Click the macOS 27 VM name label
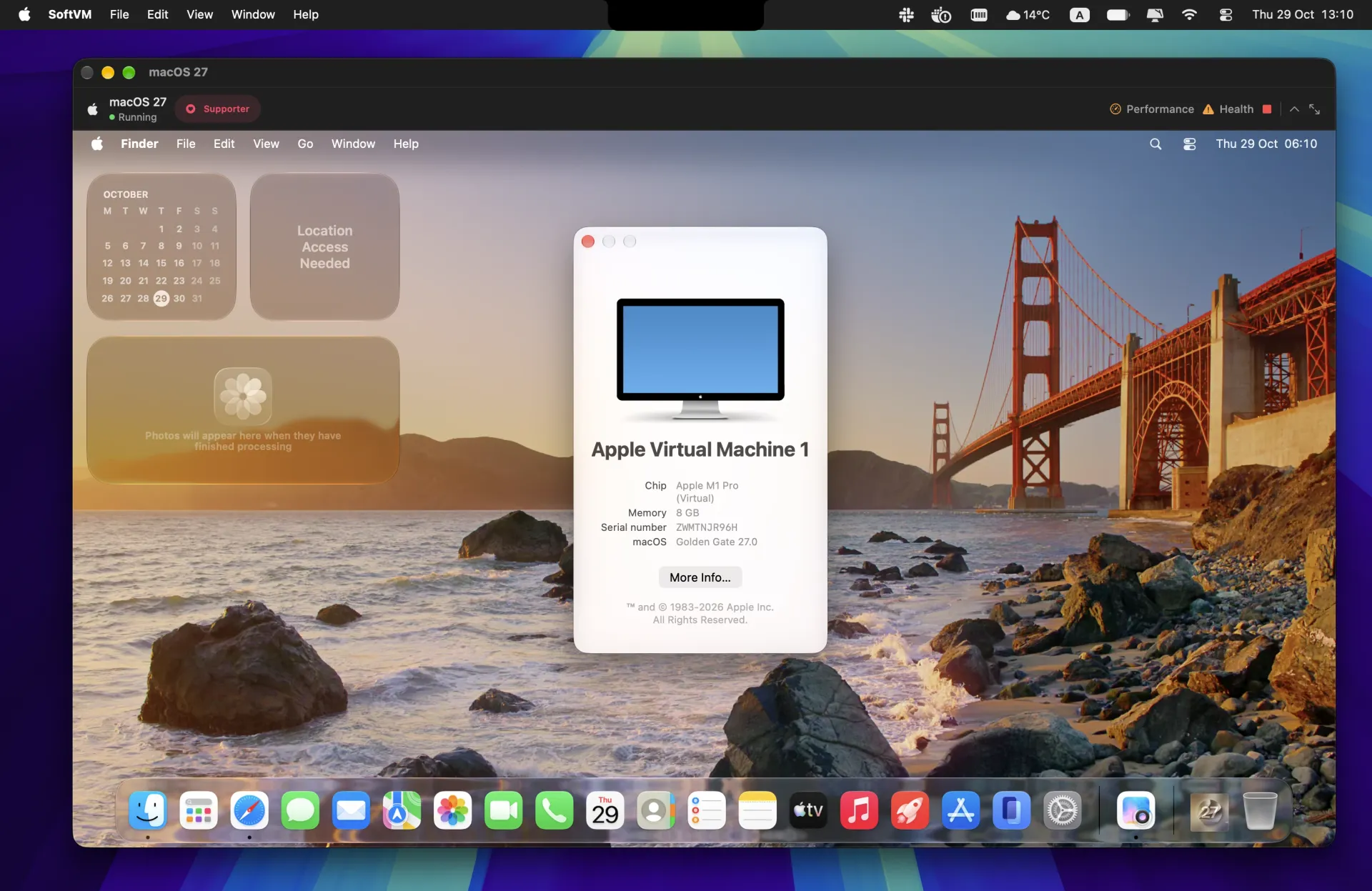 pyautogui.click(x=138, y=102)
